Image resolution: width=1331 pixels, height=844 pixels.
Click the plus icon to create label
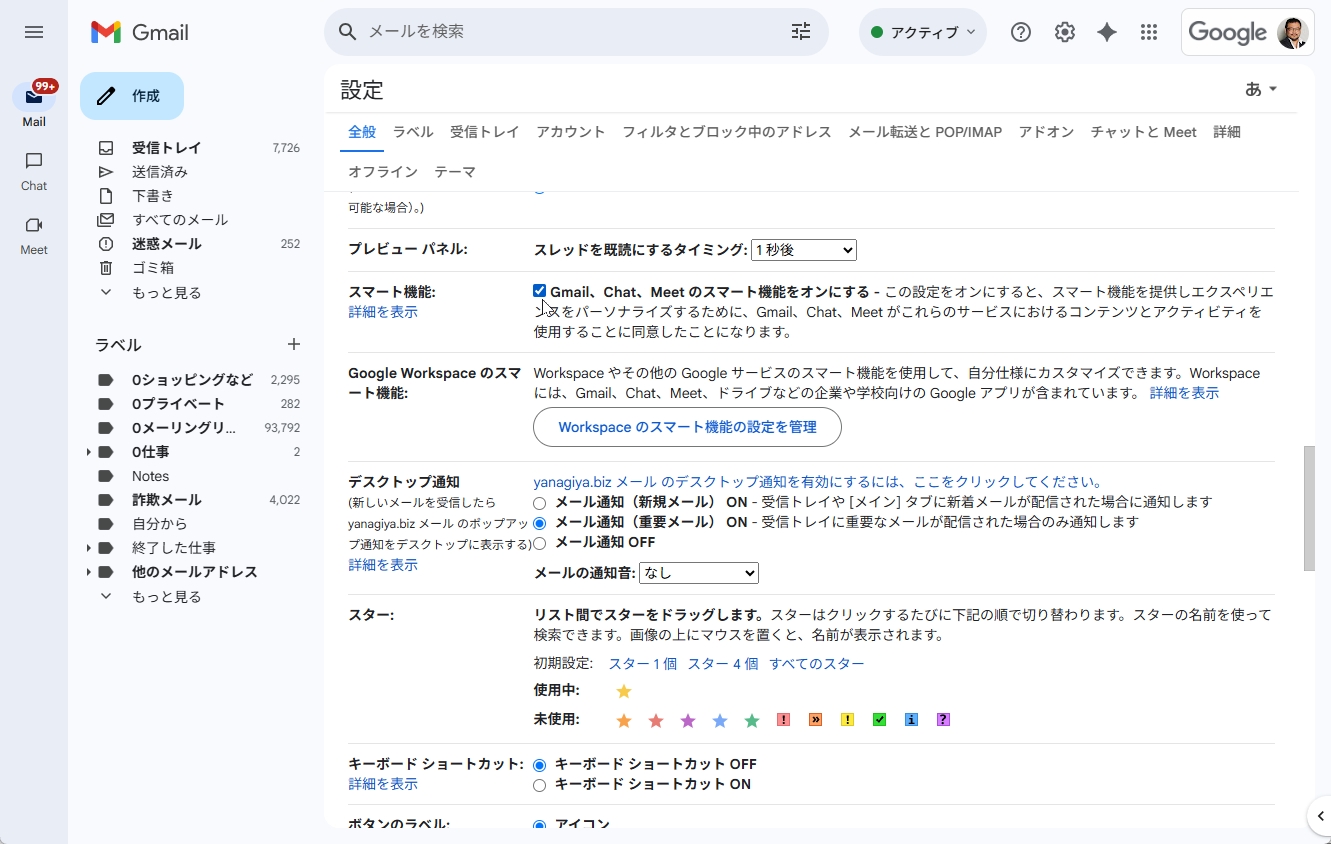click(x=294, y=344)
